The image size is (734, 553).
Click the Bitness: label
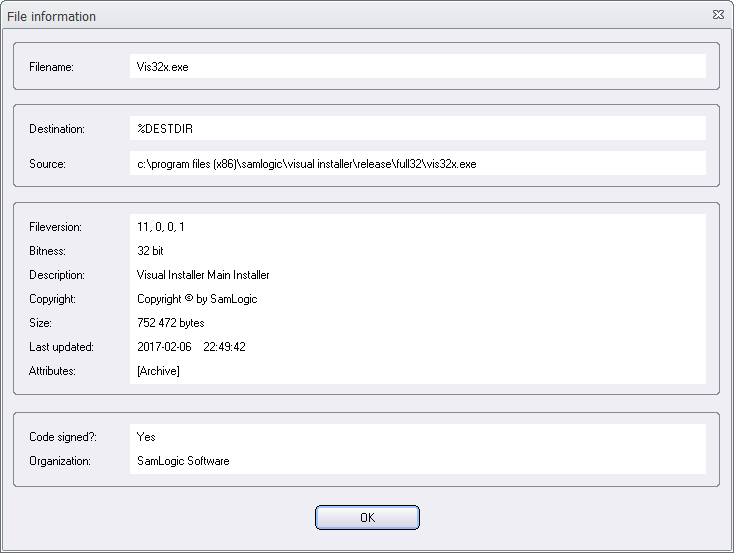[x=47, y=251]
